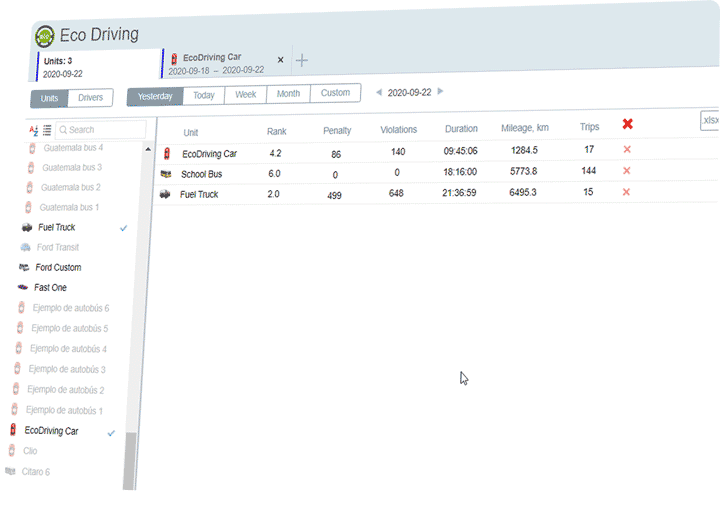Go to previous date arrow

click(x=379, y=92)
